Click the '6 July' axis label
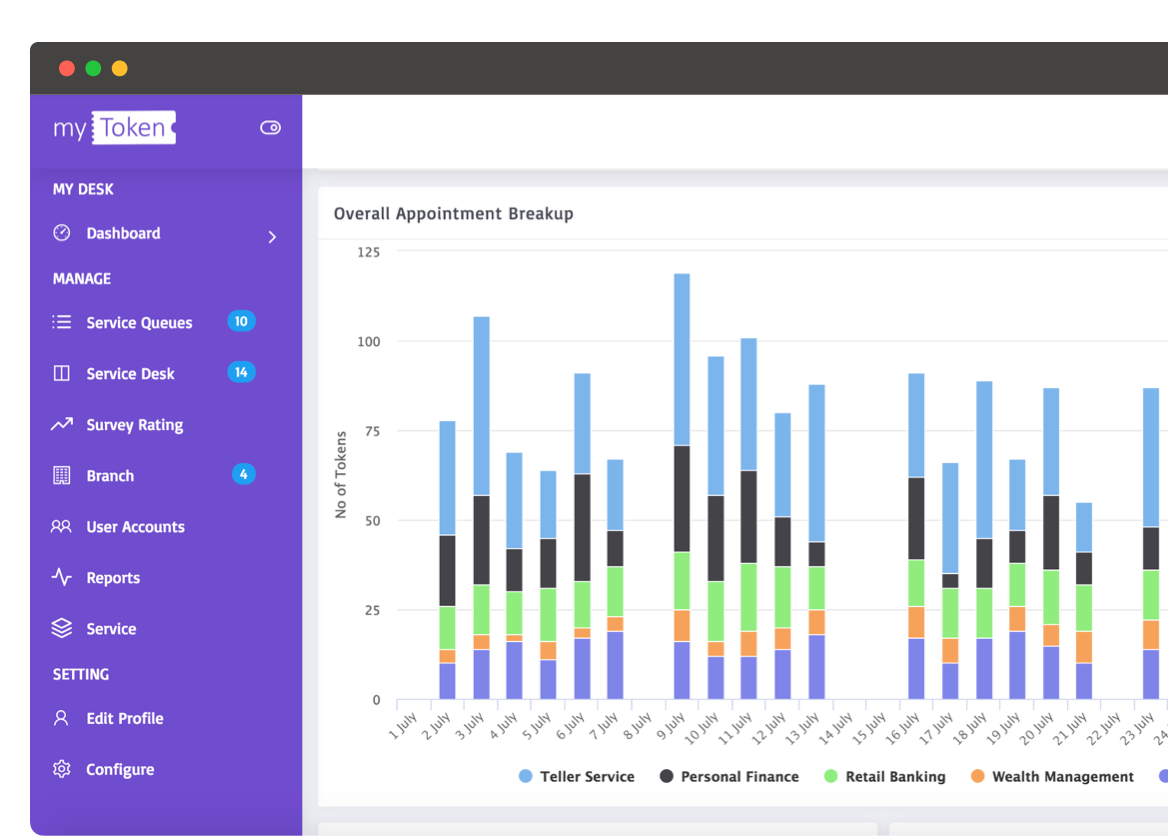This screenshot has width=1168, height=836. point(571,726)
